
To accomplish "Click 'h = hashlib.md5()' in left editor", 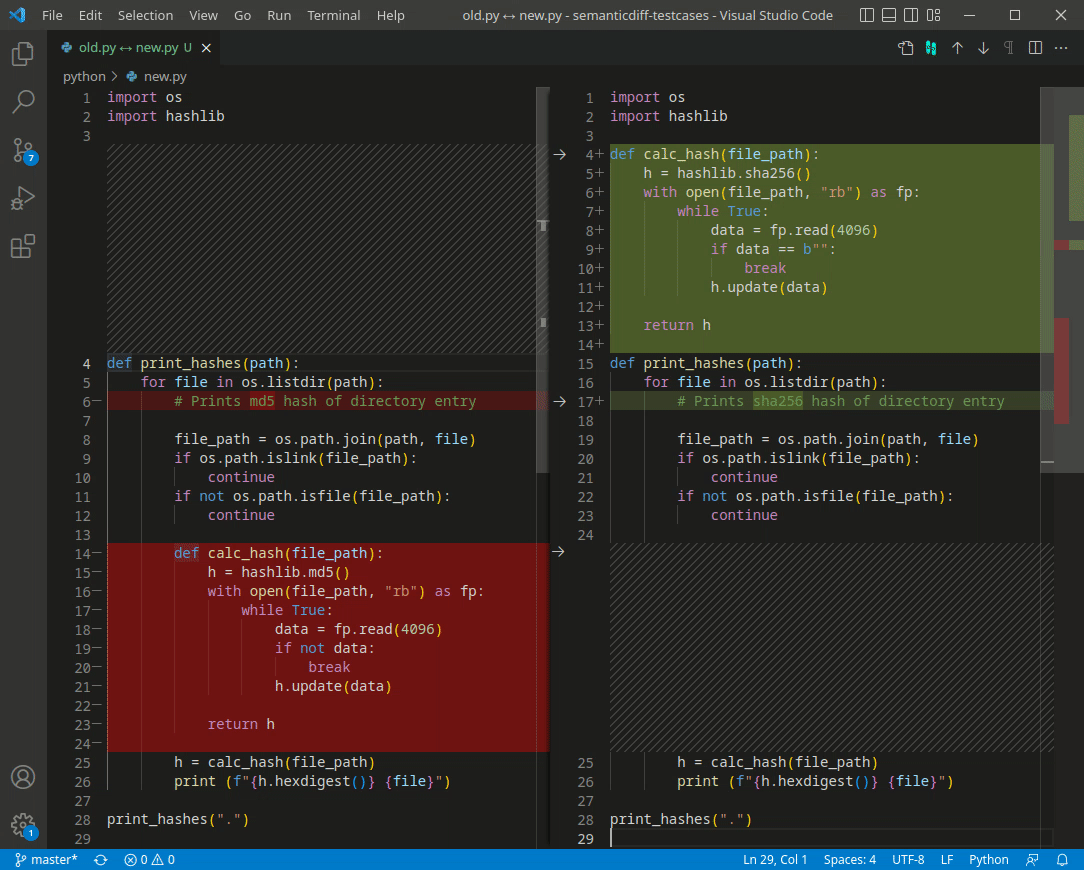I will click(279, 573).
